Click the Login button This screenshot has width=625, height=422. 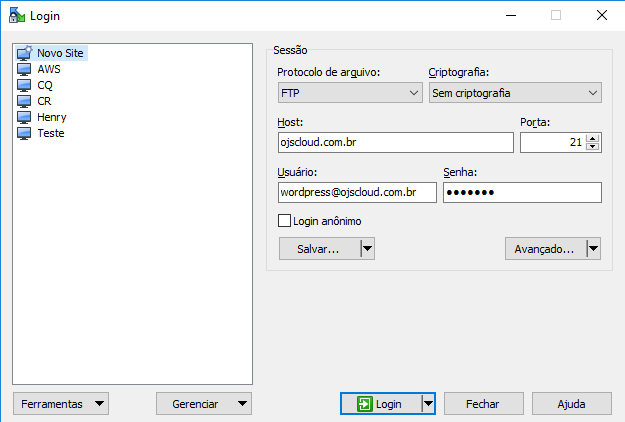(381, 404)
